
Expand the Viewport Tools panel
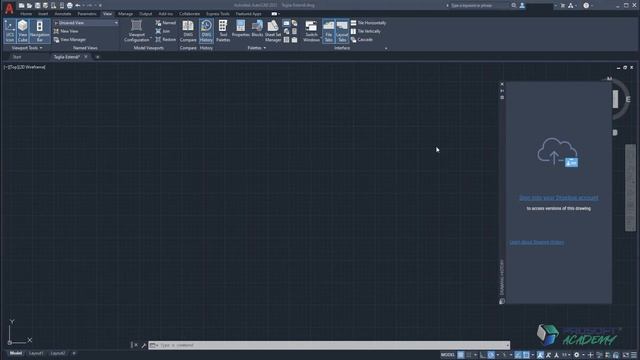pyautogui.click(x=27, y=48)
